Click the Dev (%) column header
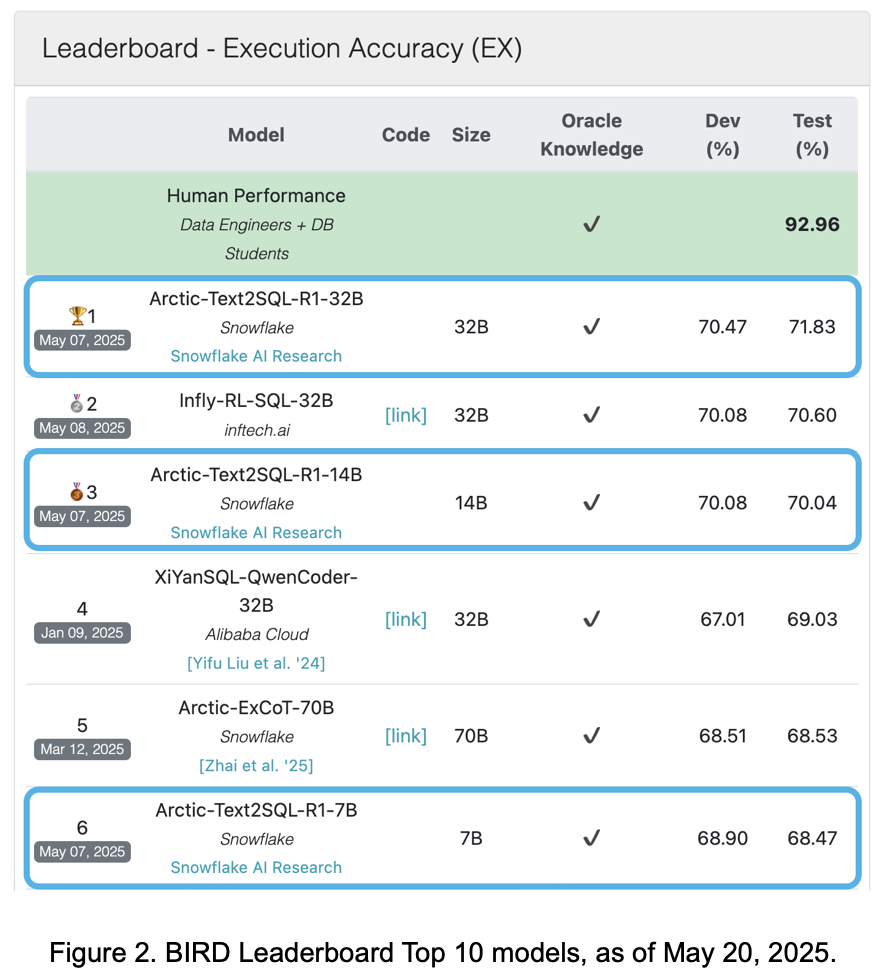Image resolution: width=888 pixels, height=974 pixels. click(x=722, y=135)
